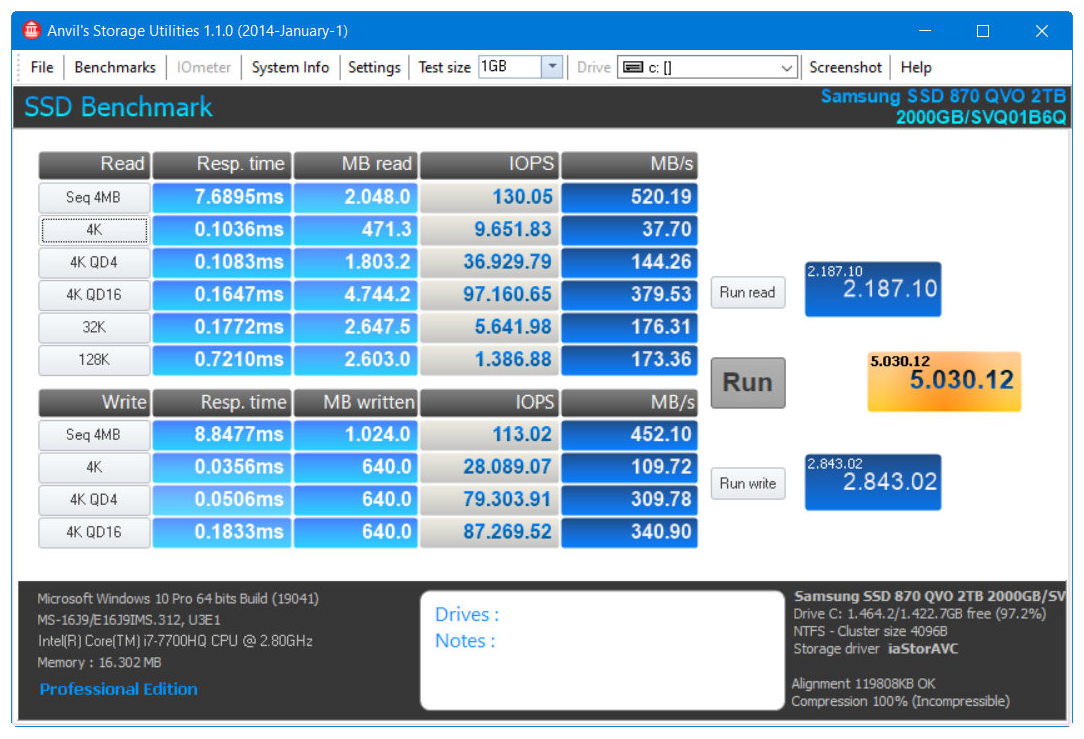Click the read 4K QD16 test button

pos(94,295)
